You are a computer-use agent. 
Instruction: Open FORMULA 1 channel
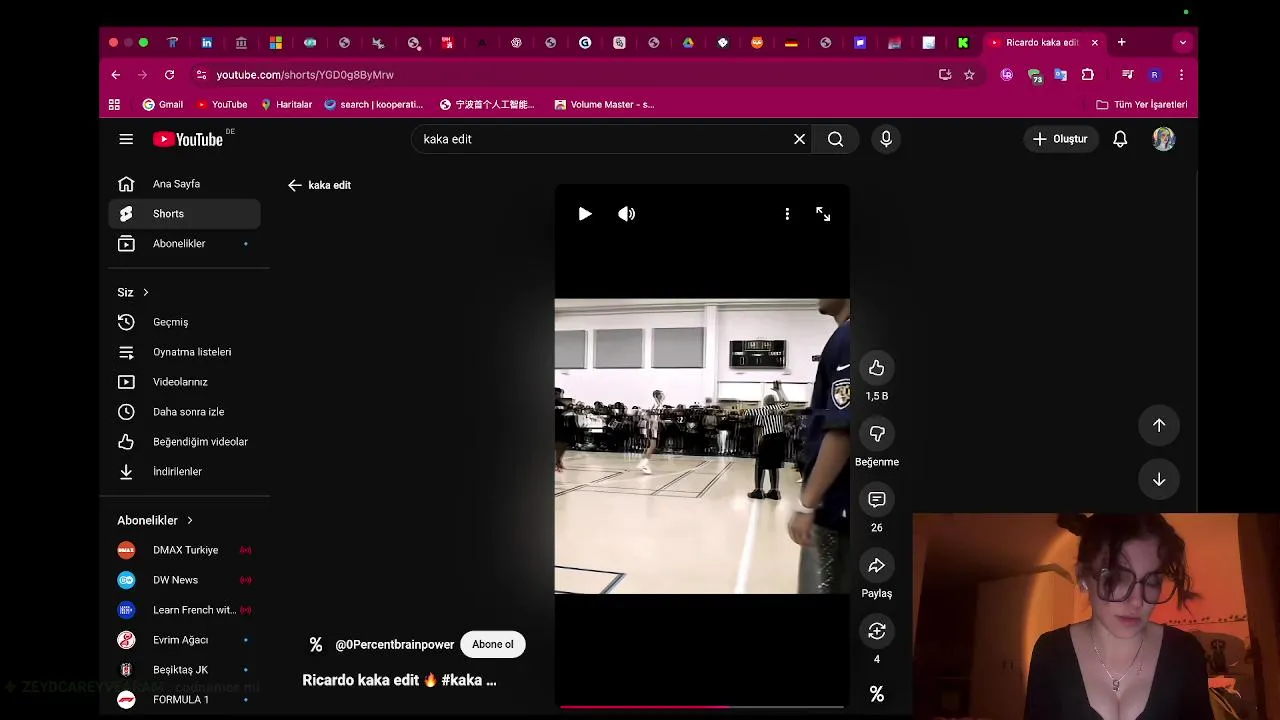[x=184, y=700]
